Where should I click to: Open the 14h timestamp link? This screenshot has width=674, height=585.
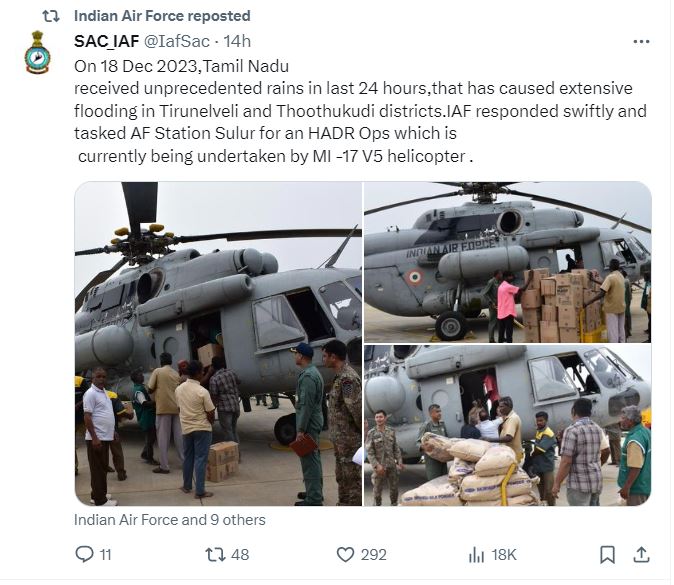tap(237, 41)
